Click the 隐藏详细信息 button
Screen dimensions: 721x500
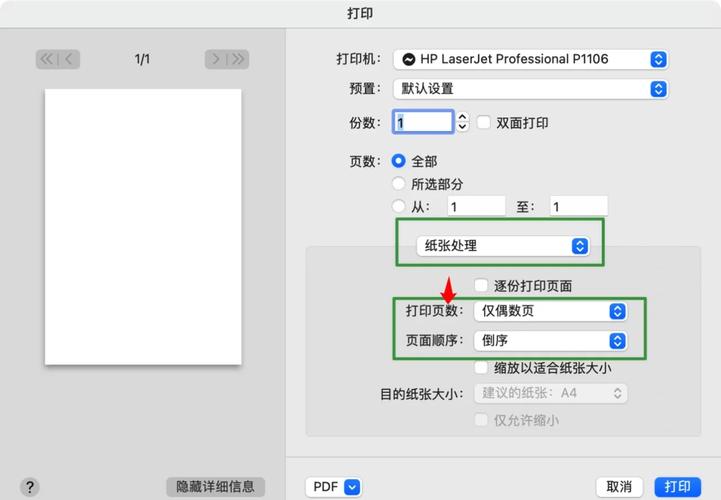[216, 487]
